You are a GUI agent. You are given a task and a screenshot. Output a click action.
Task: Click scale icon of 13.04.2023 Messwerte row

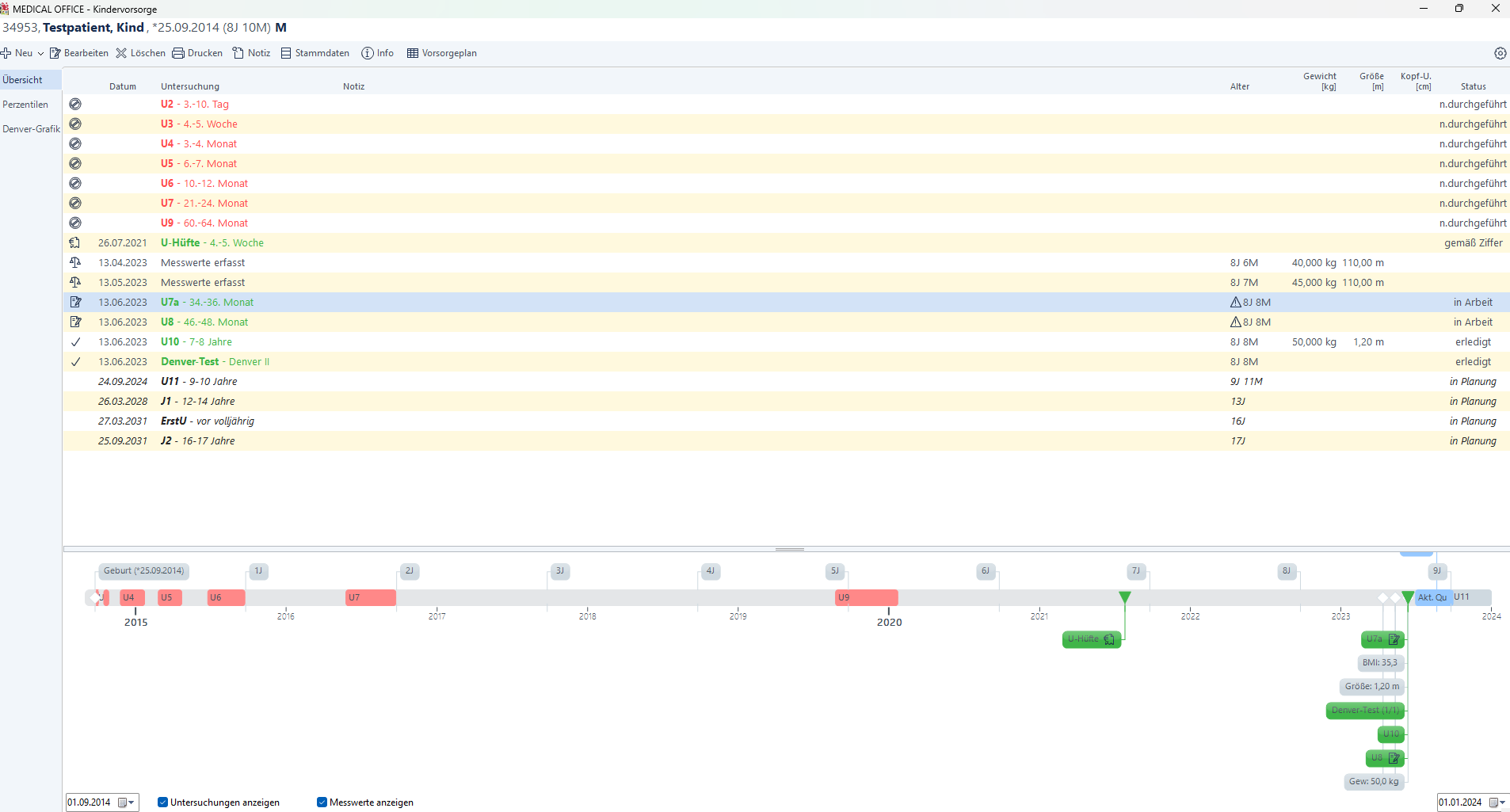pos(75,262)
